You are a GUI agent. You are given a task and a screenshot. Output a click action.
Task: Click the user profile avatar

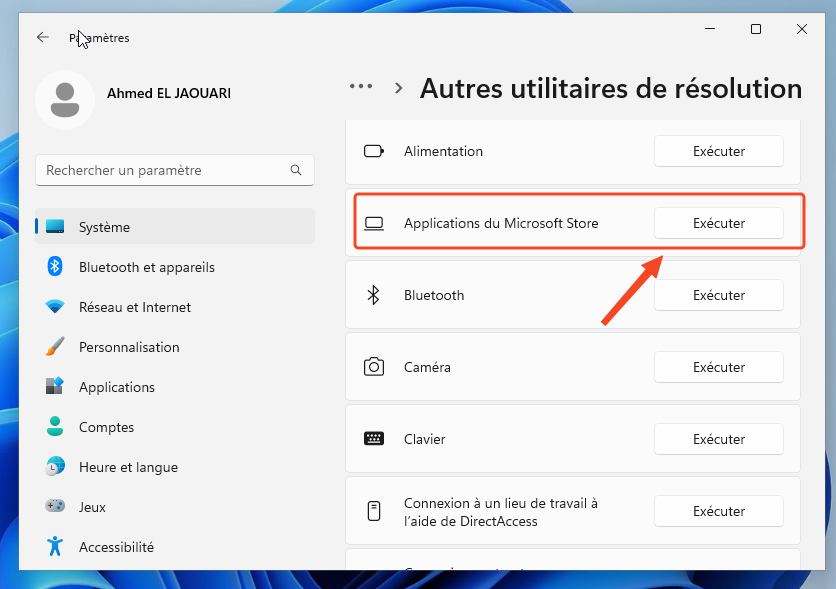pyautogui.click(x=65, y=100)
